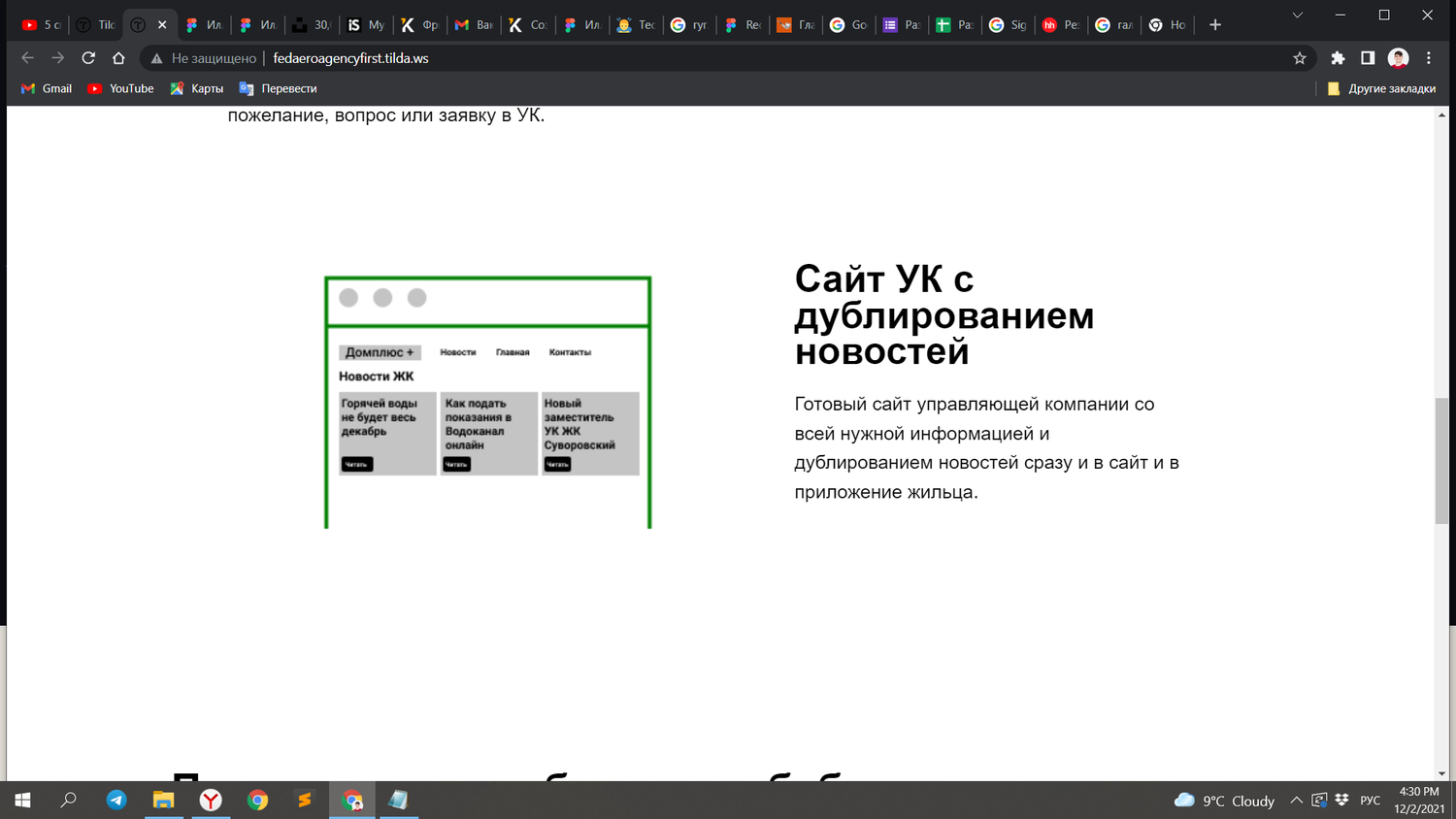Open the browser home page

[x=118, y=58]
